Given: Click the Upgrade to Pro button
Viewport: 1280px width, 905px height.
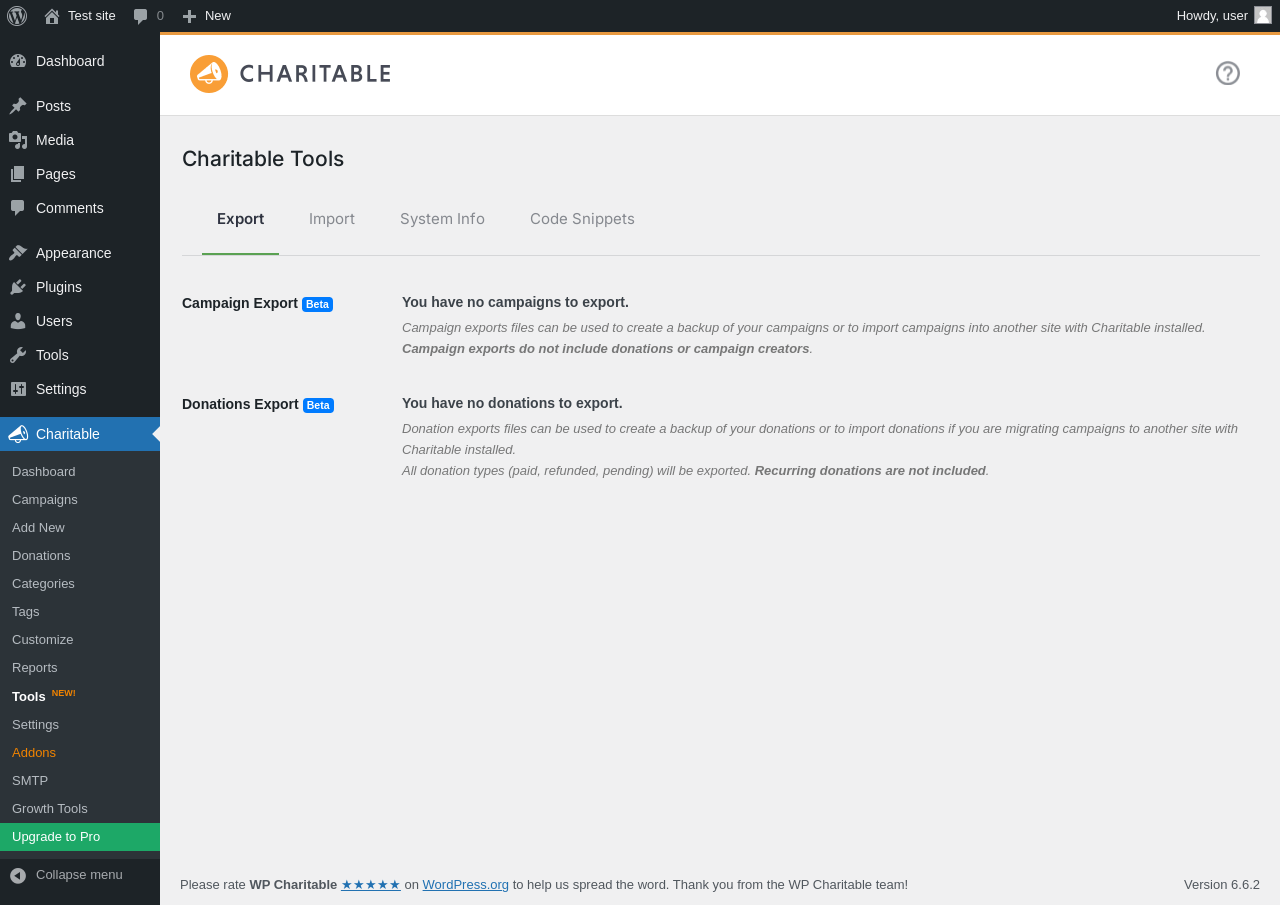Looking at the screenshot, I should coord(80,837).
